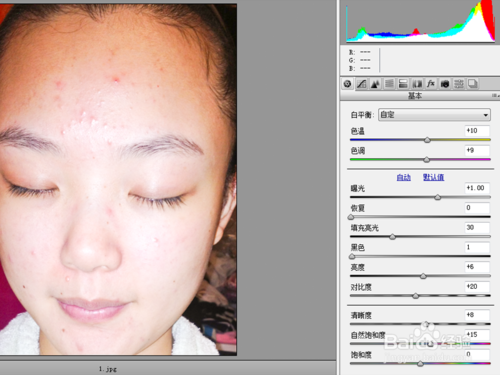This screenshot has width=500, height=375.
Task: Click the 亮度 brightness slider handle
Action: tap(423, 276)
